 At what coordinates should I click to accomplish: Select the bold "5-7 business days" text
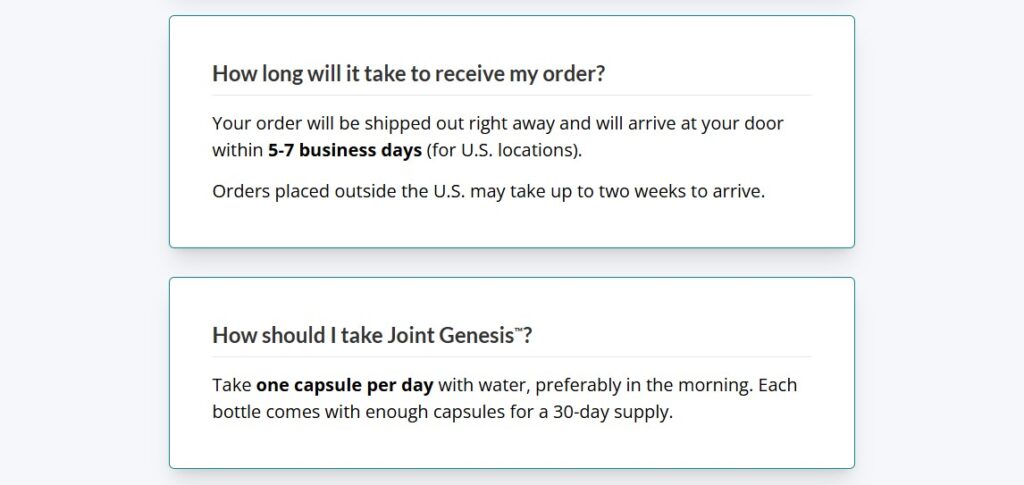coord(344,151)
